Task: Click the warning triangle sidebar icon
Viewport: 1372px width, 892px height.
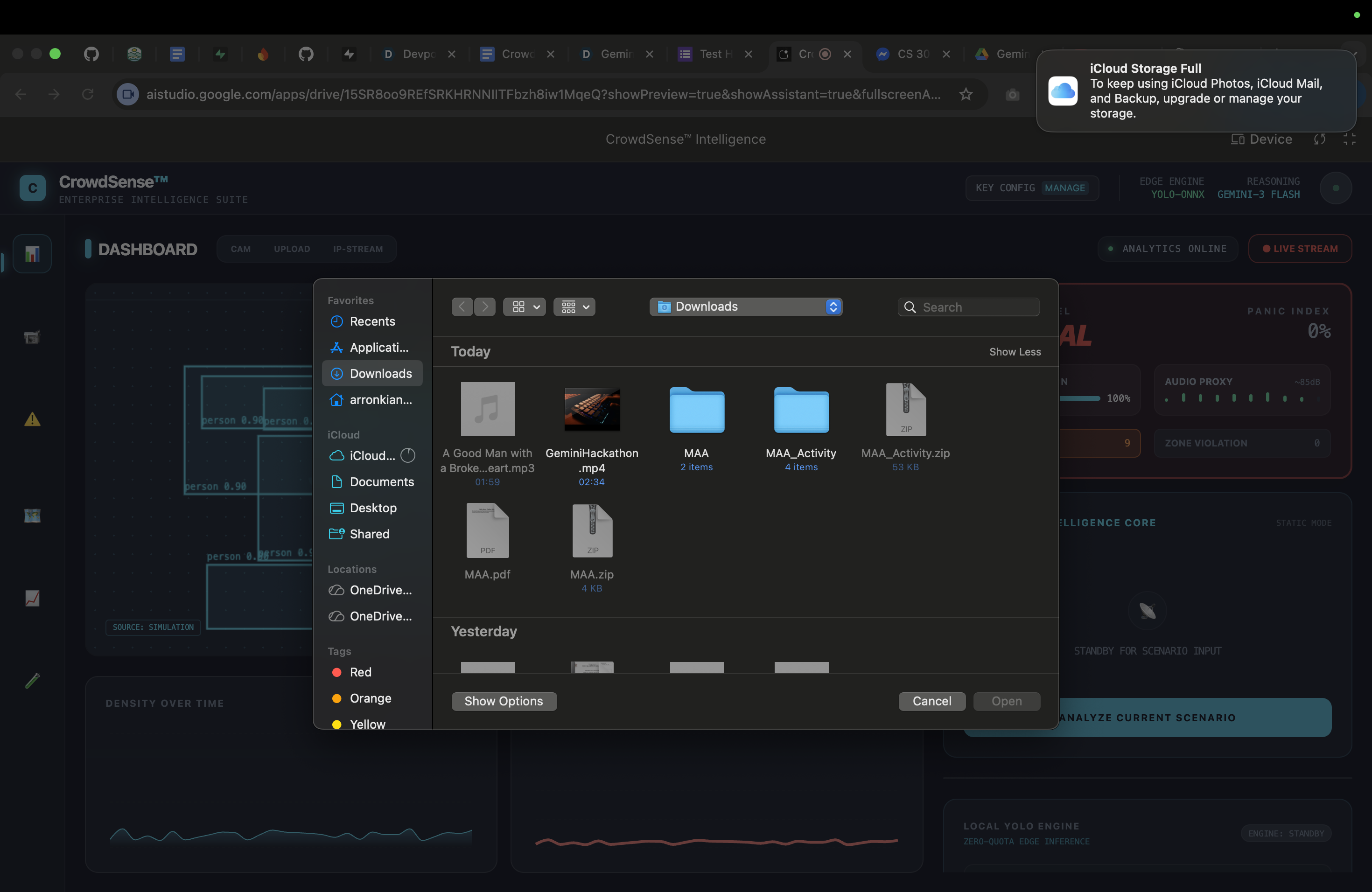Action: click(32, 419)
